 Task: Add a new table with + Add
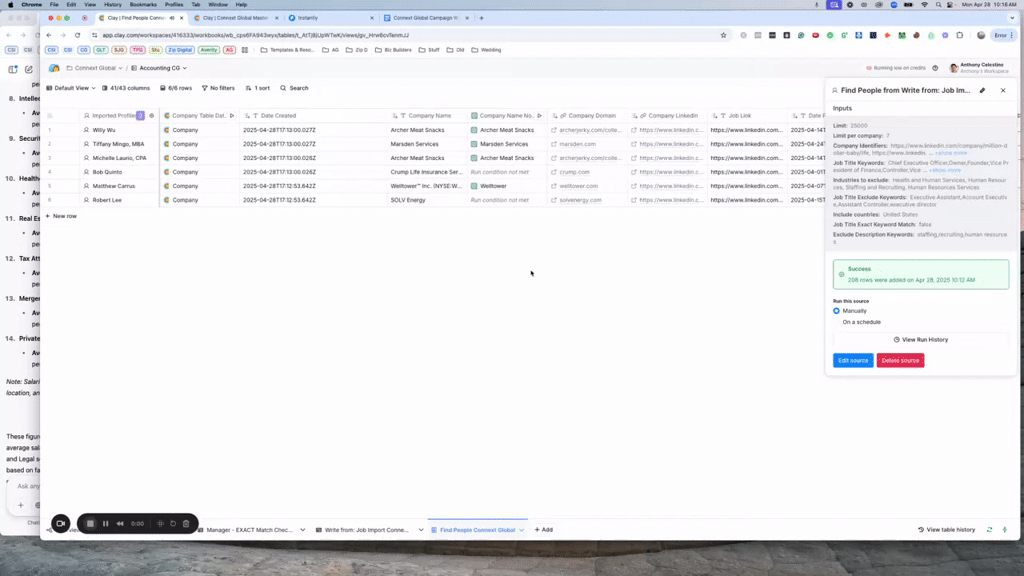click(x=543, y=530)
